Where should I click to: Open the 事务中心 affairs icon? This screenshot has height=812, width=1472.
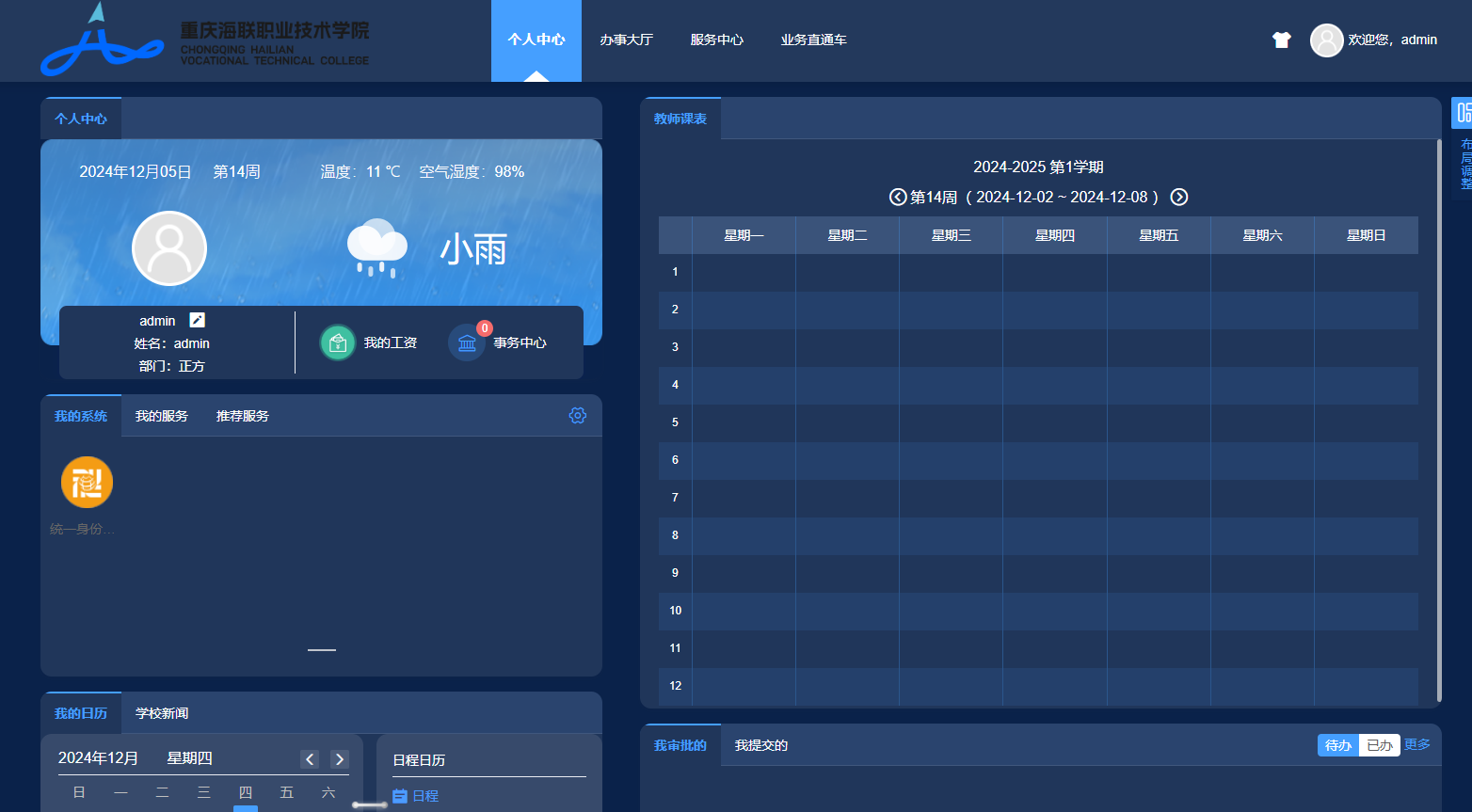click(467, 343)
